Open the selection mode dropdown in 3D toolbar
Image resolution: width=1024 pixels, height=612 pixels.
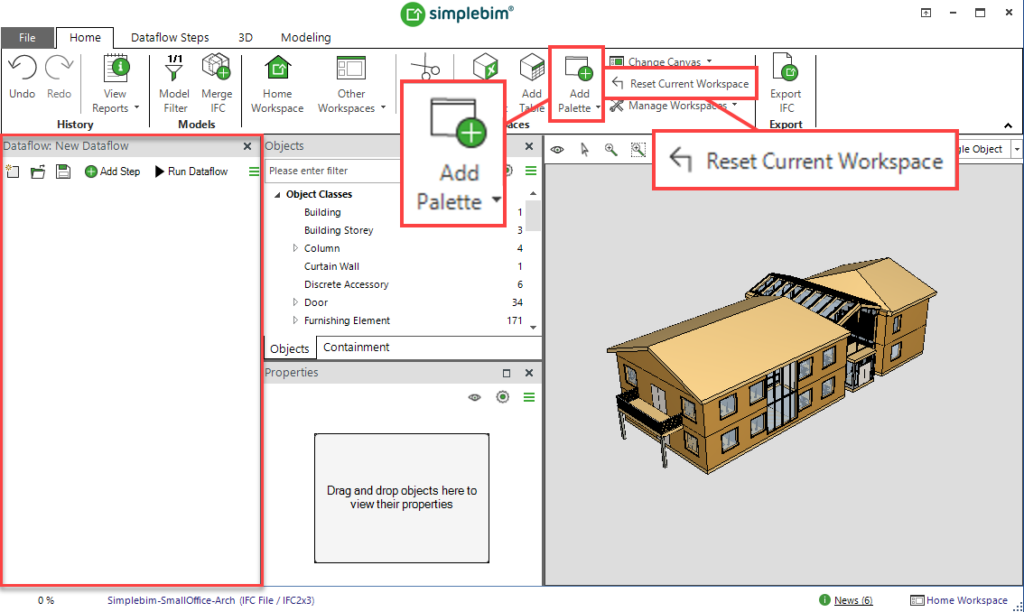pyautogui.click(x=1017, y=150)
